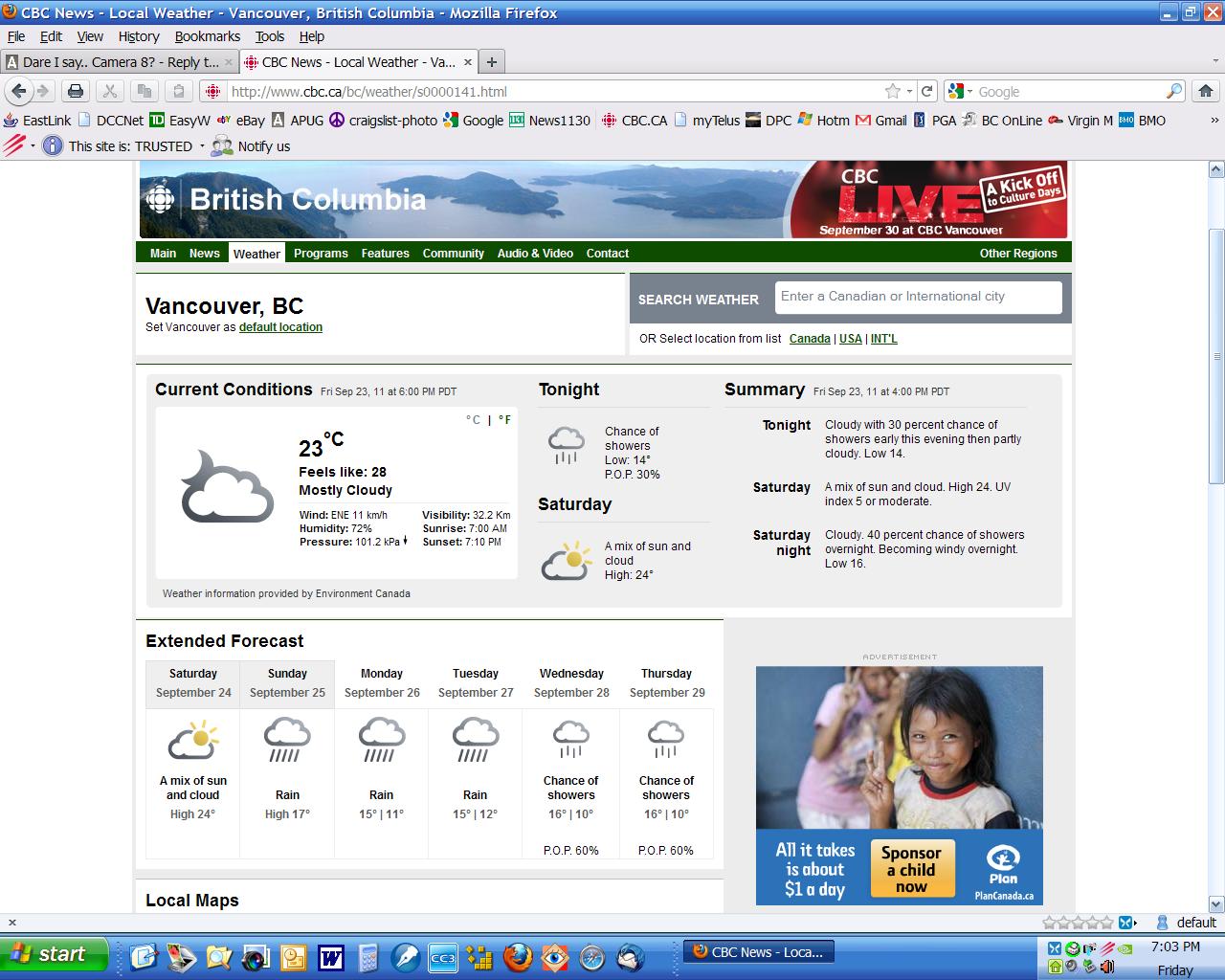Viewport: 1225px width, 980px height.
Task: Click the INT'L location list link
Action: pos(884,338)
